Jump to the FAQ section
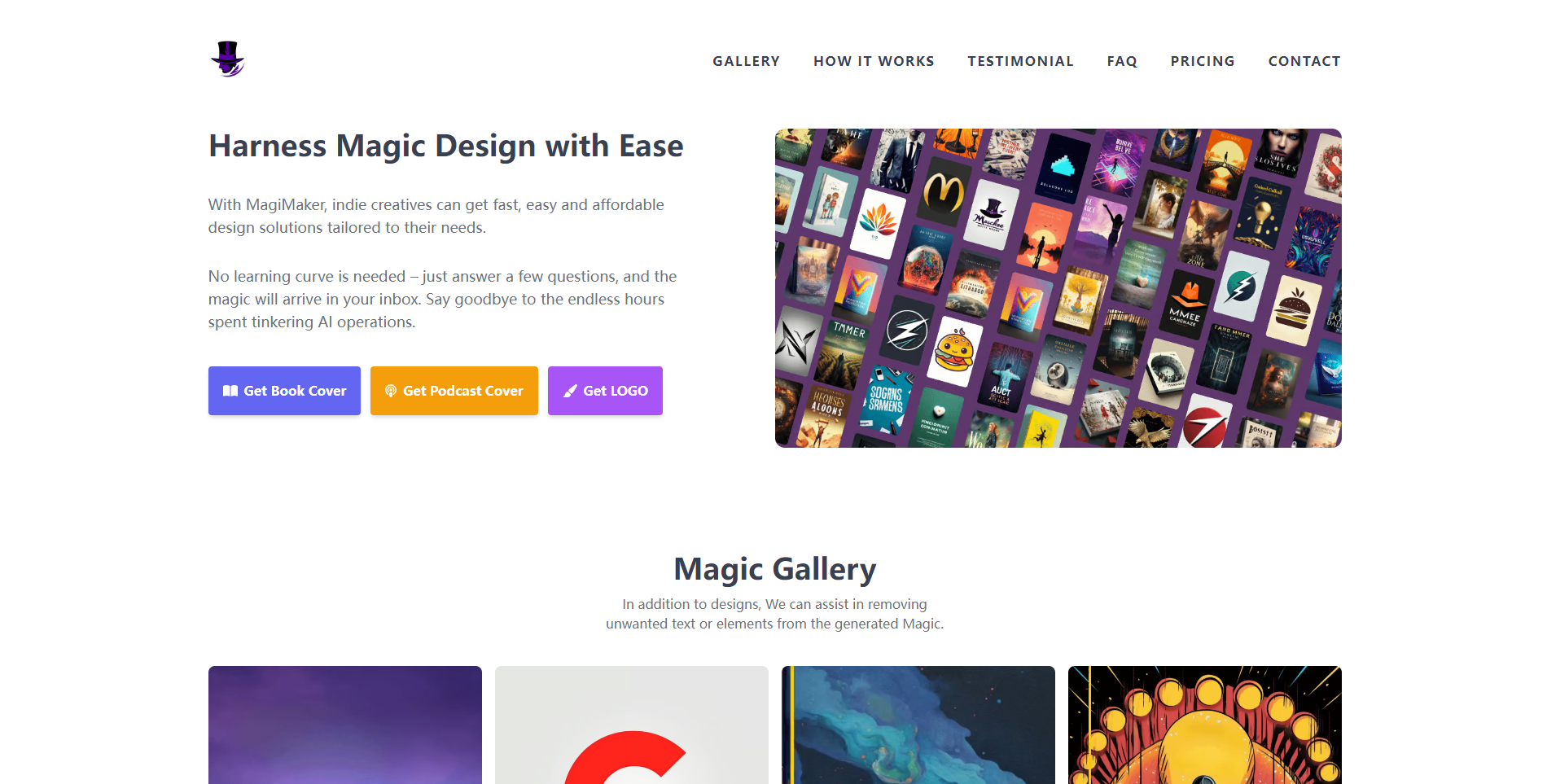 1122,61
